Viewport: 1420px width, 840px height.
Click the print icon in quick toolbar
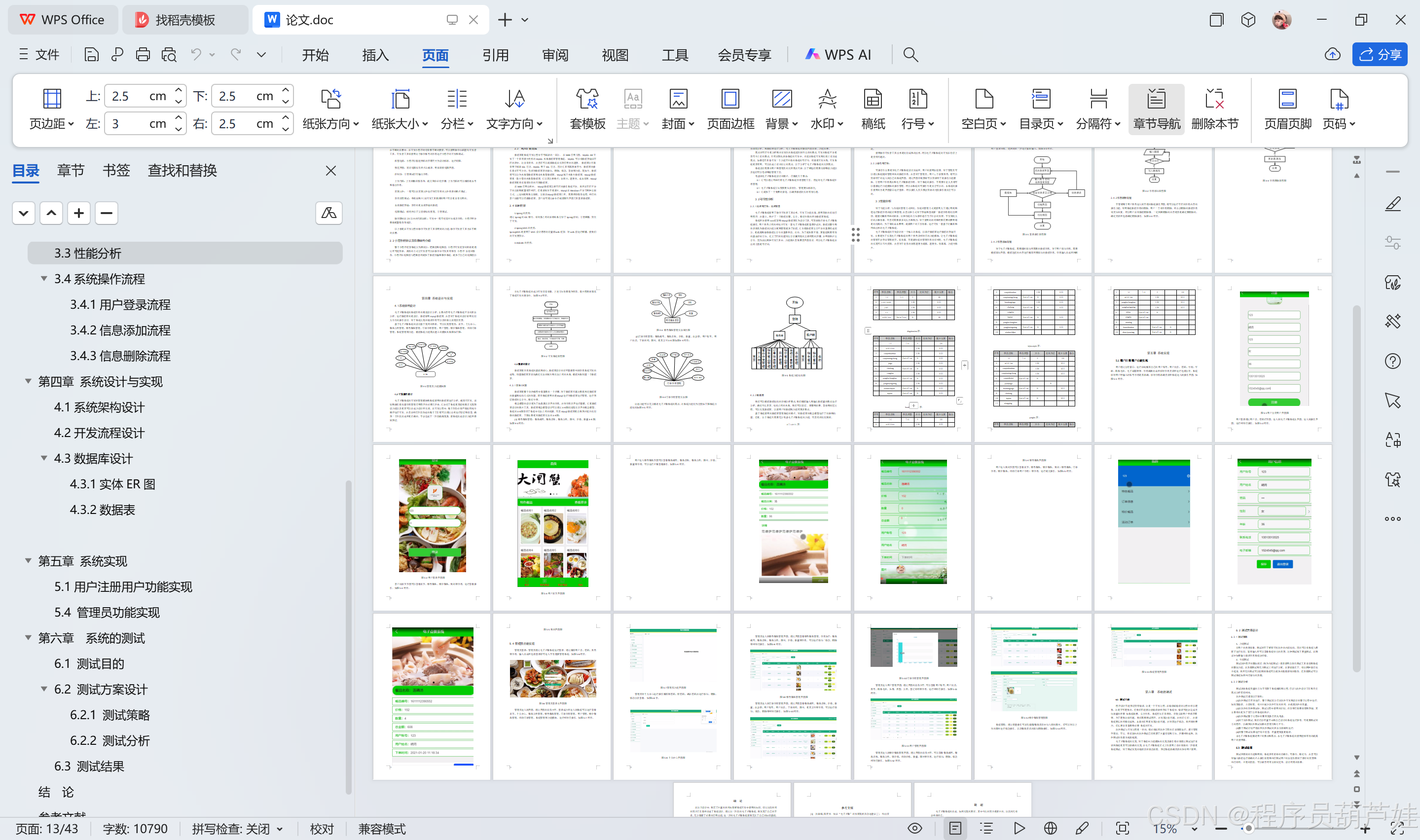(143, 54)
